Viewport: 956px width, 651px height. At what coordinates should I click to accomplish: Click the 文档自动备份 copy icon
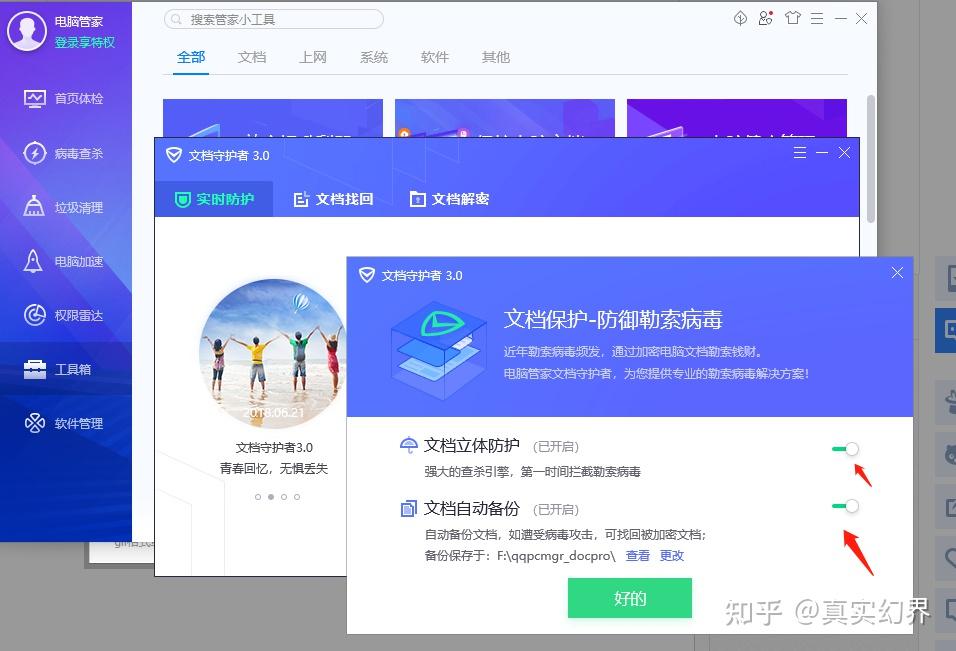tap(408, 508)
